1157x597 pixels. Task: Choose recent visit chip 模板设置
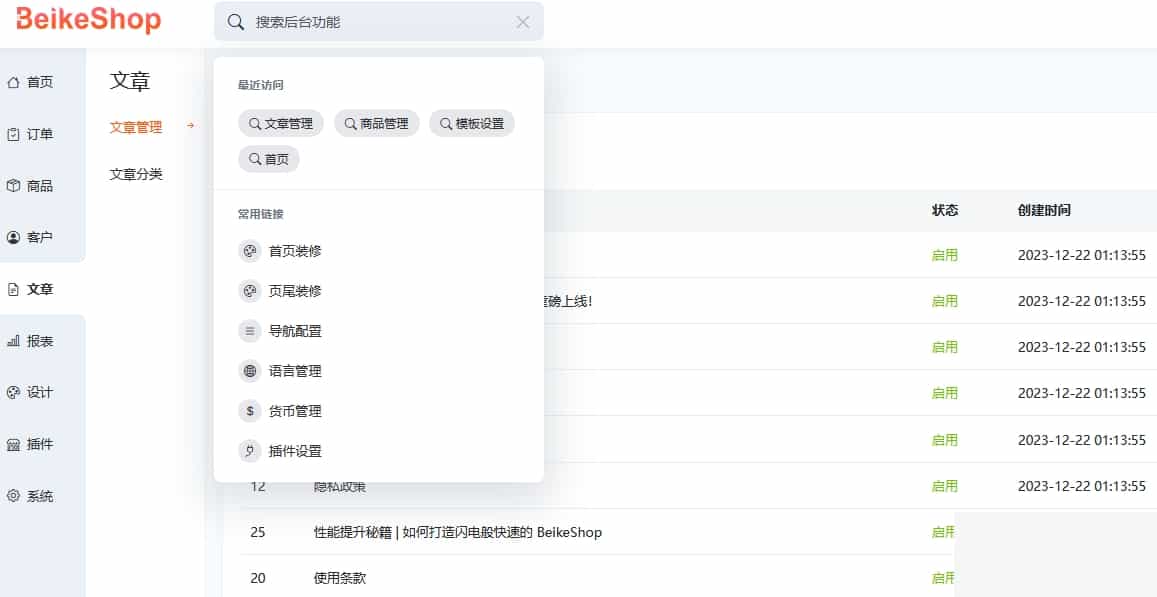[x=472, y=124]
